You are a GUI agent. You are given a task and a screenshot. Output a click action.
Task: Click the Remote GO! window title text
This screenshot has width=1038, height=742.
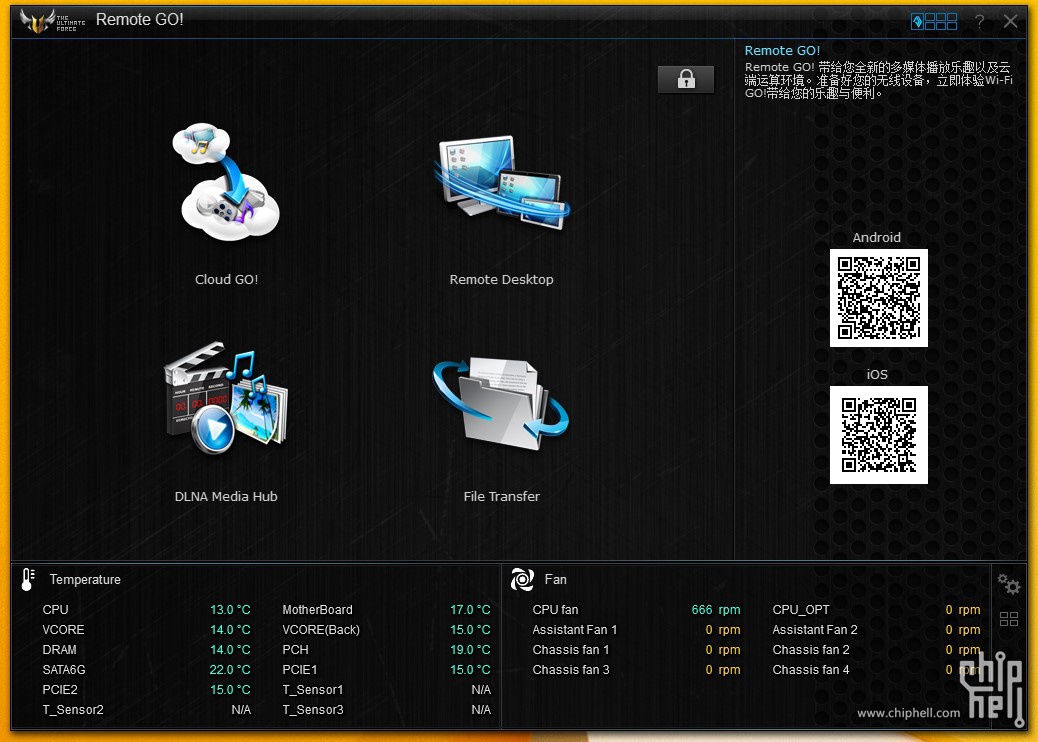pyautogui.click(x=140, y=20)
